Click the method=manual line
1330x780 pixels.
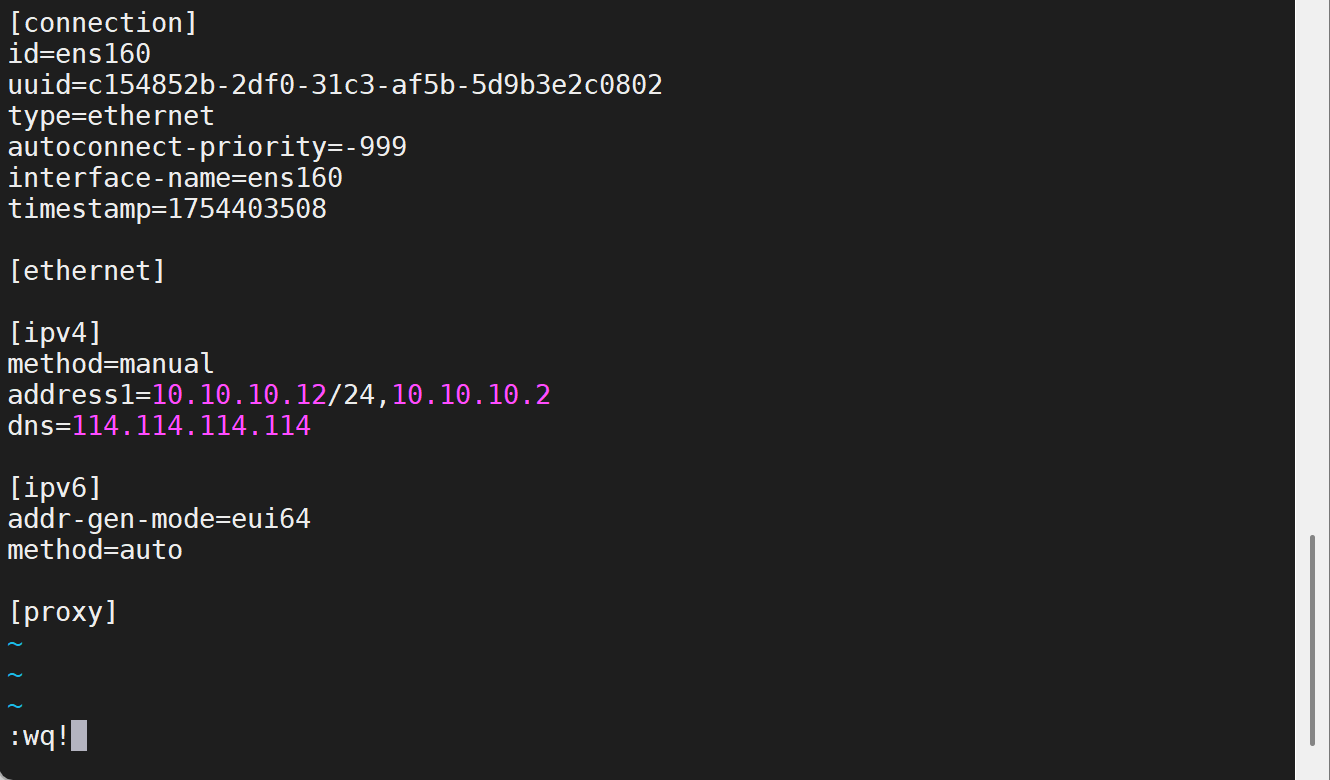(111, 364)
